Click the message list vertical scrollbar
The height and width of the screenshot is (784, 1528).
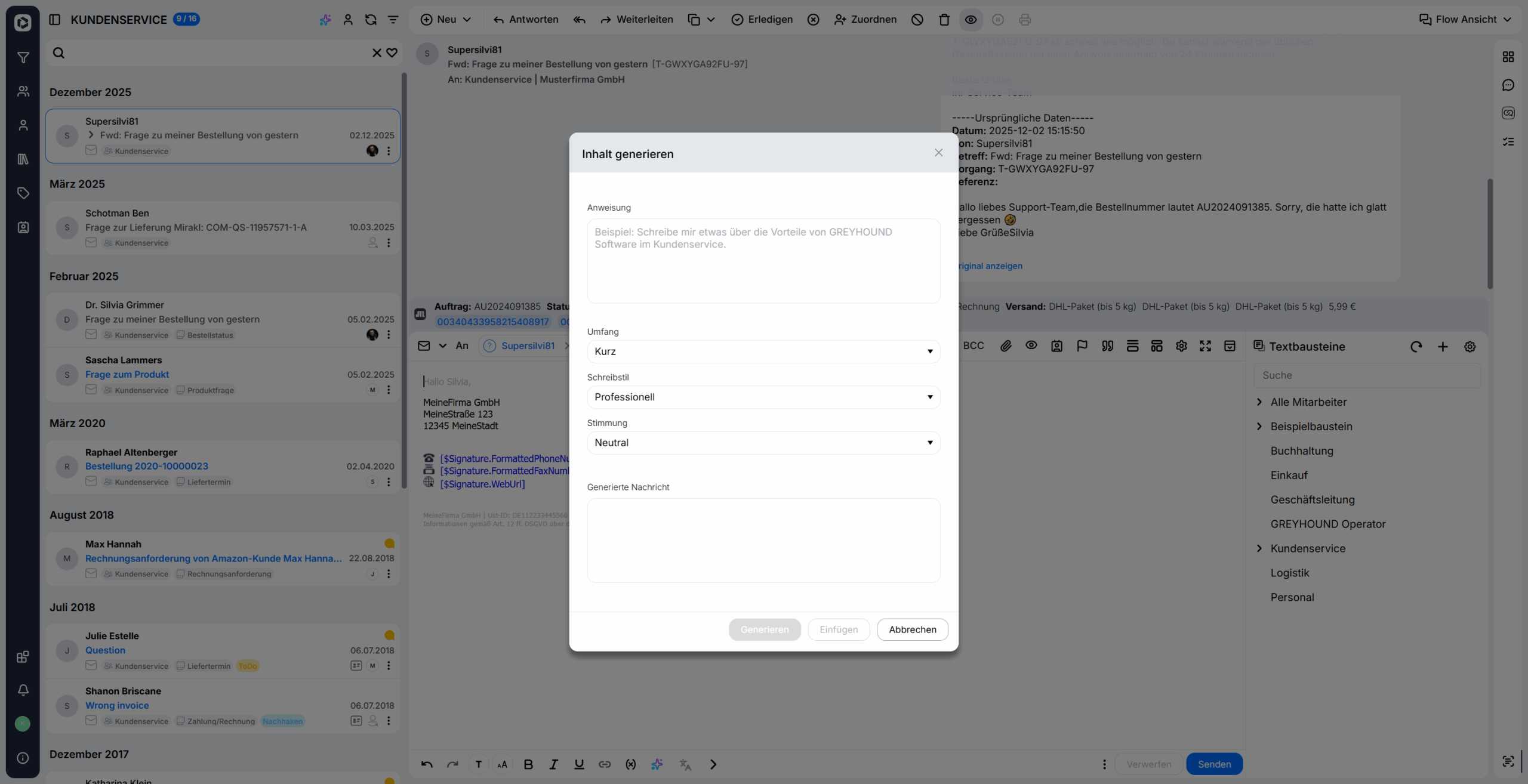404,280
